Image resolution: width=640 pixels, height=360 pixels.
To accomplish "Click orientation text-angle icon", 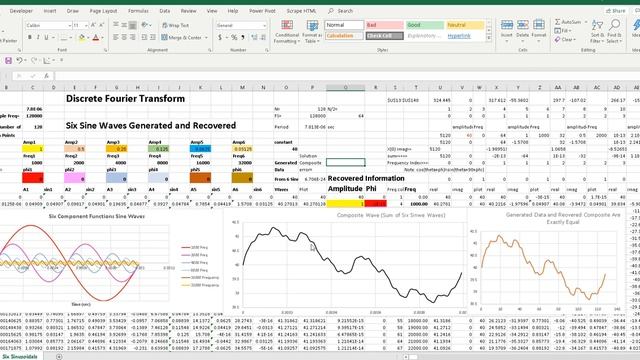I will coord(144,25).
